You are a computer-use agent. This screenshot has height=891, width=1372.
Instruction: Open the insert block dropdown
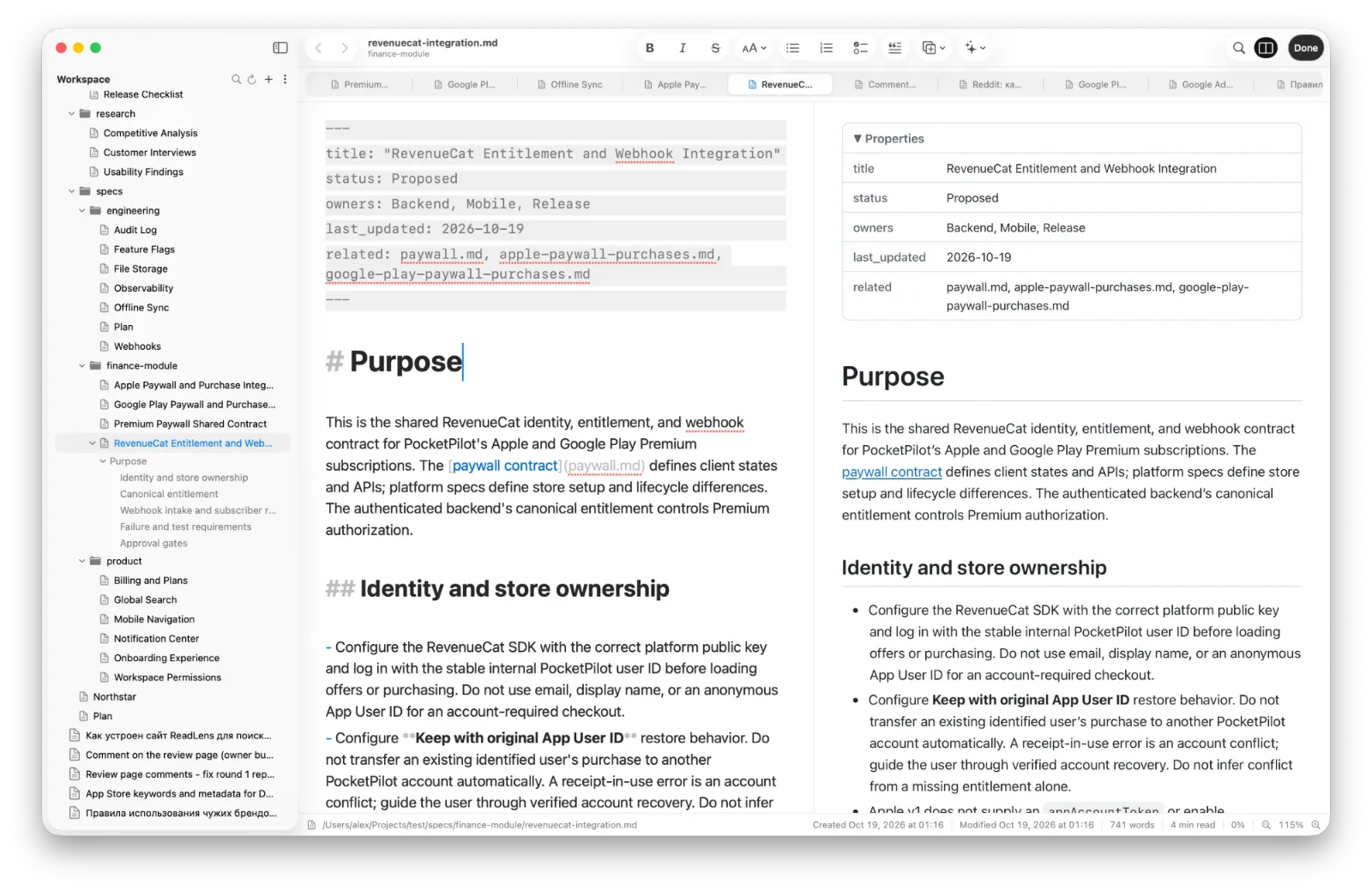pos(934,48)
